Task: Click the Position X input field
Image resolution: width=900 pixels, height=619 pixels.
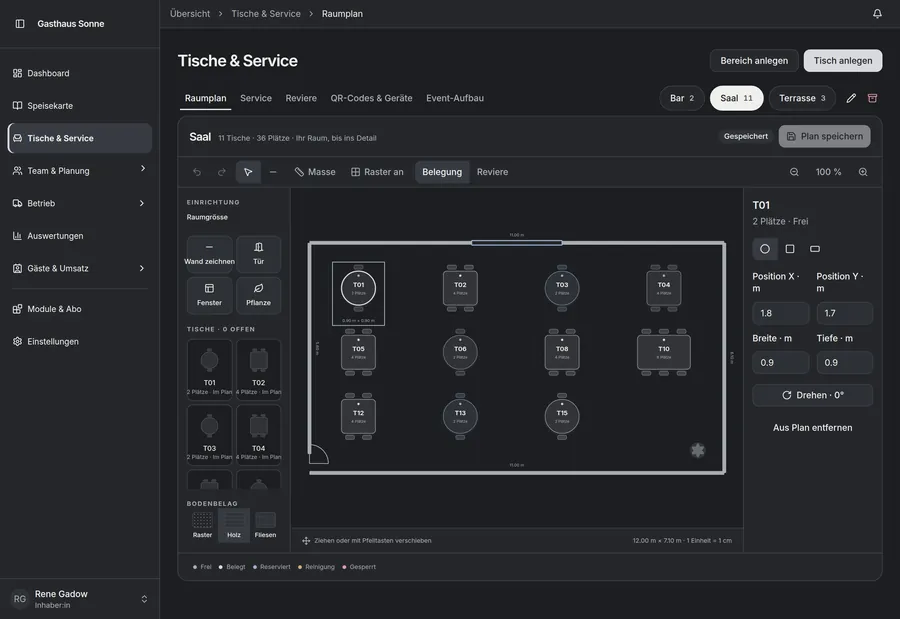Action: click(x=781, y=314)
